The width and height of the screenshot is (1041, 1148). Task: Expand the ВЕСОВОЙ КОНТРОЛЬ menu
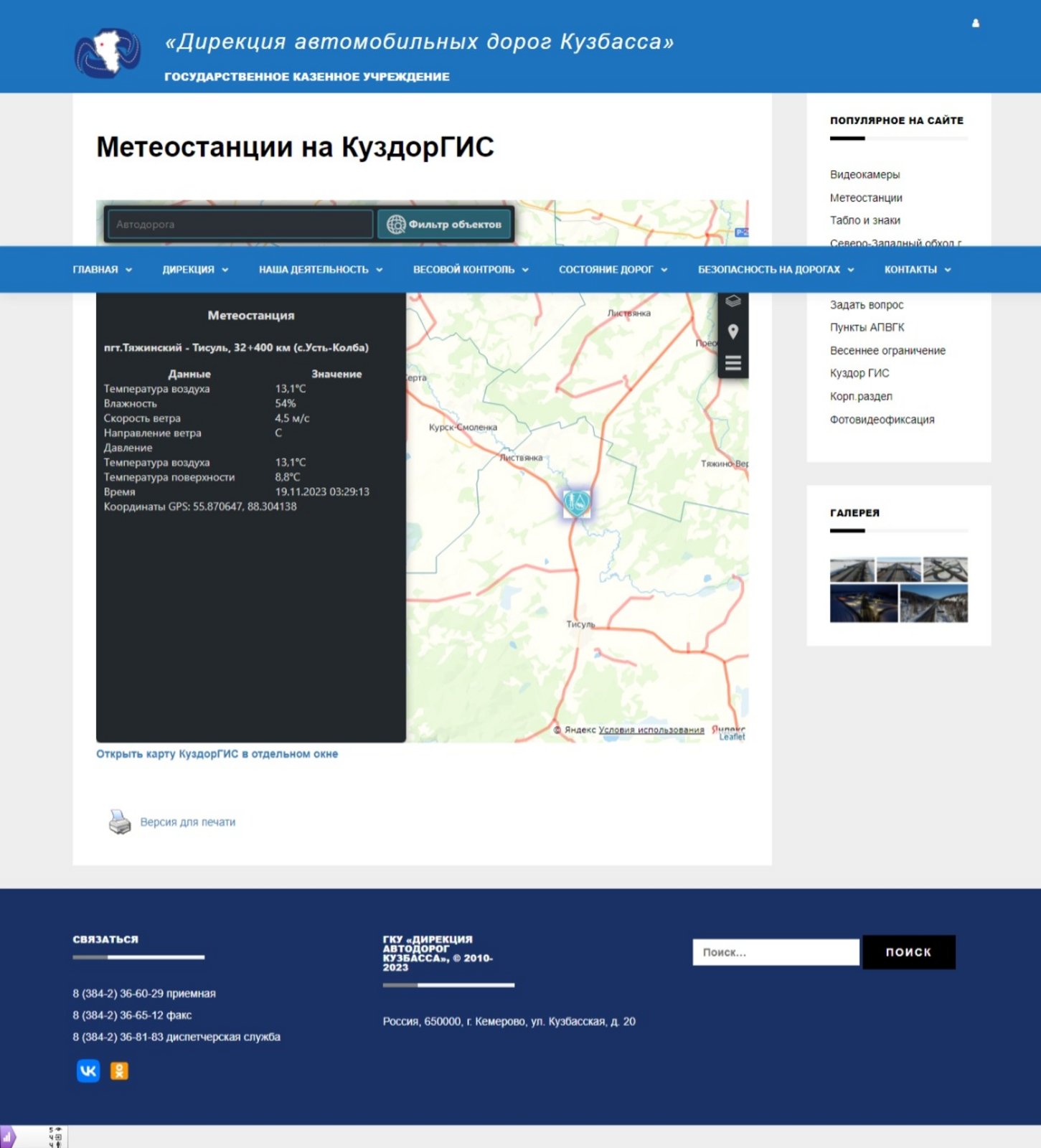pyautogui.click(x=471, y=270)
